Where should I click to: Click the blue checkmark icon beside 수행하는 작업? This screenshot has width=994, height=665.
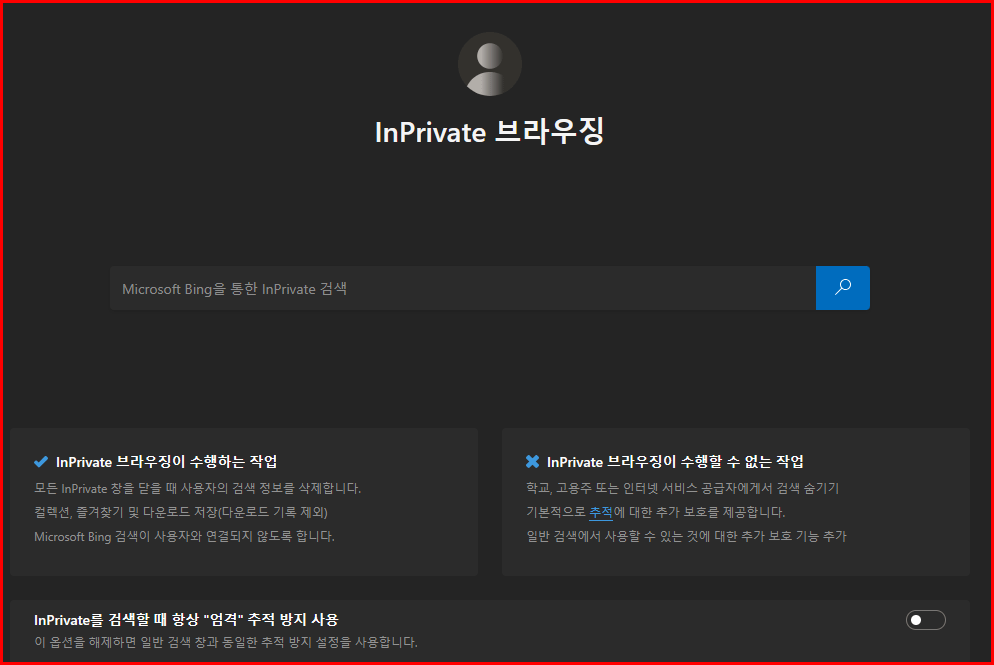click(41, 462)
